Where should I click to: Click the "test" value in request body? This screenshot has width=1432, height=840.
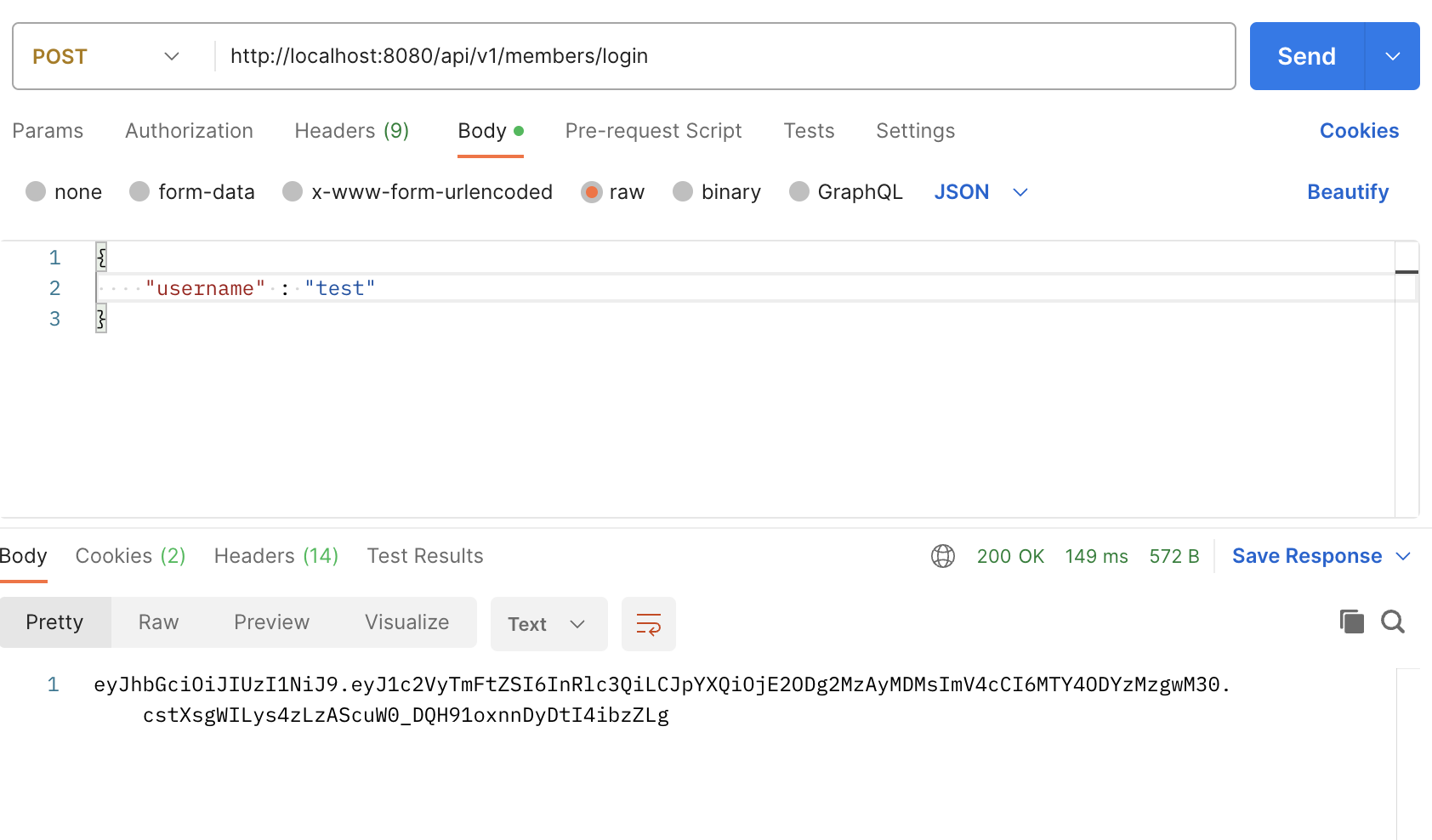click(x=340, y=288)
